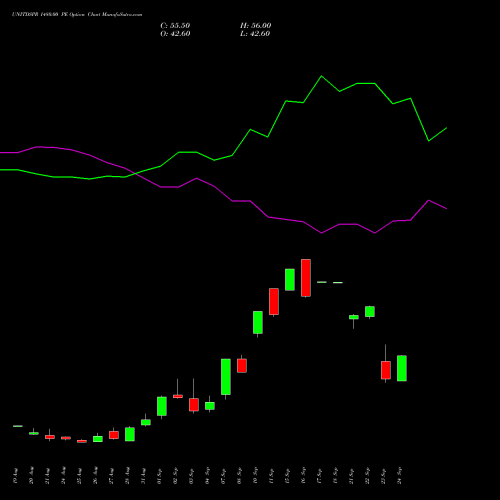Screen dimensions: 500x500
Task: Click the low value 'L: 42.60'
Action: 255,34
